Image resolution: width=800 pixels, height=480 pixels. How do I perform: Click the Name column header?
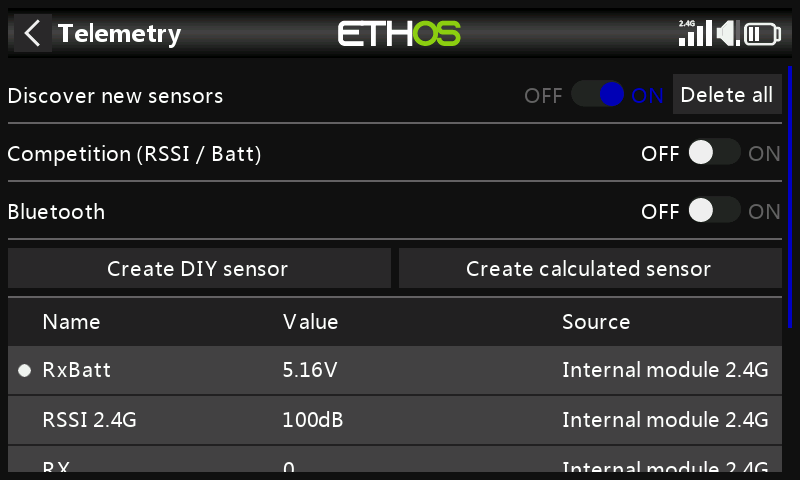coord(71,322)
